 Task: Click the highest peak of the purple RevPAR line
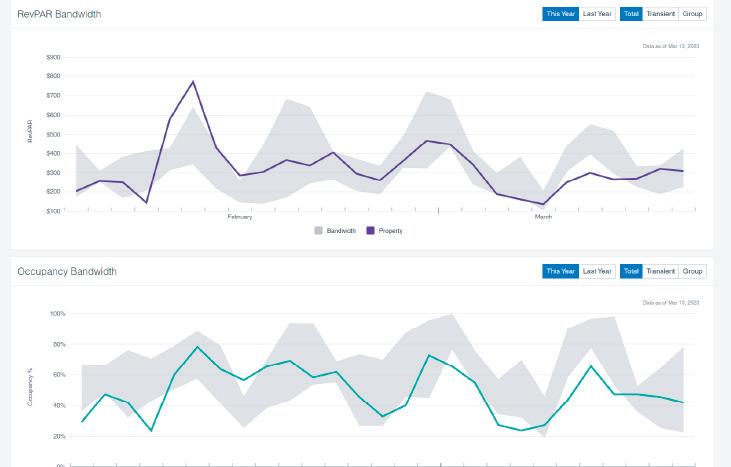click(x=193, y=82)
